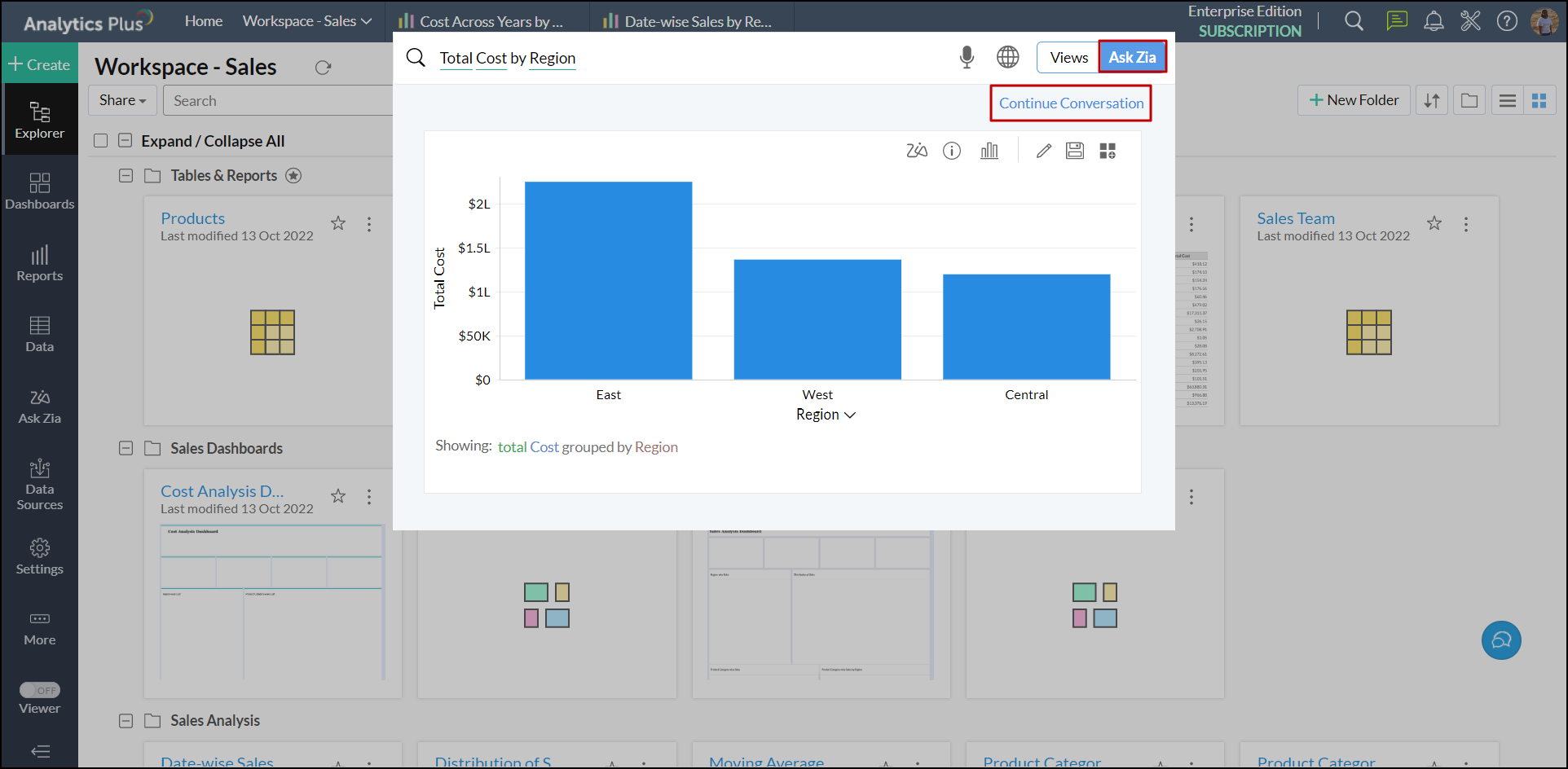This screenshot has width=1568, height=769.
Task: Star the Products table as favorite
Action: pyautogui.click(x=338, y=223)
